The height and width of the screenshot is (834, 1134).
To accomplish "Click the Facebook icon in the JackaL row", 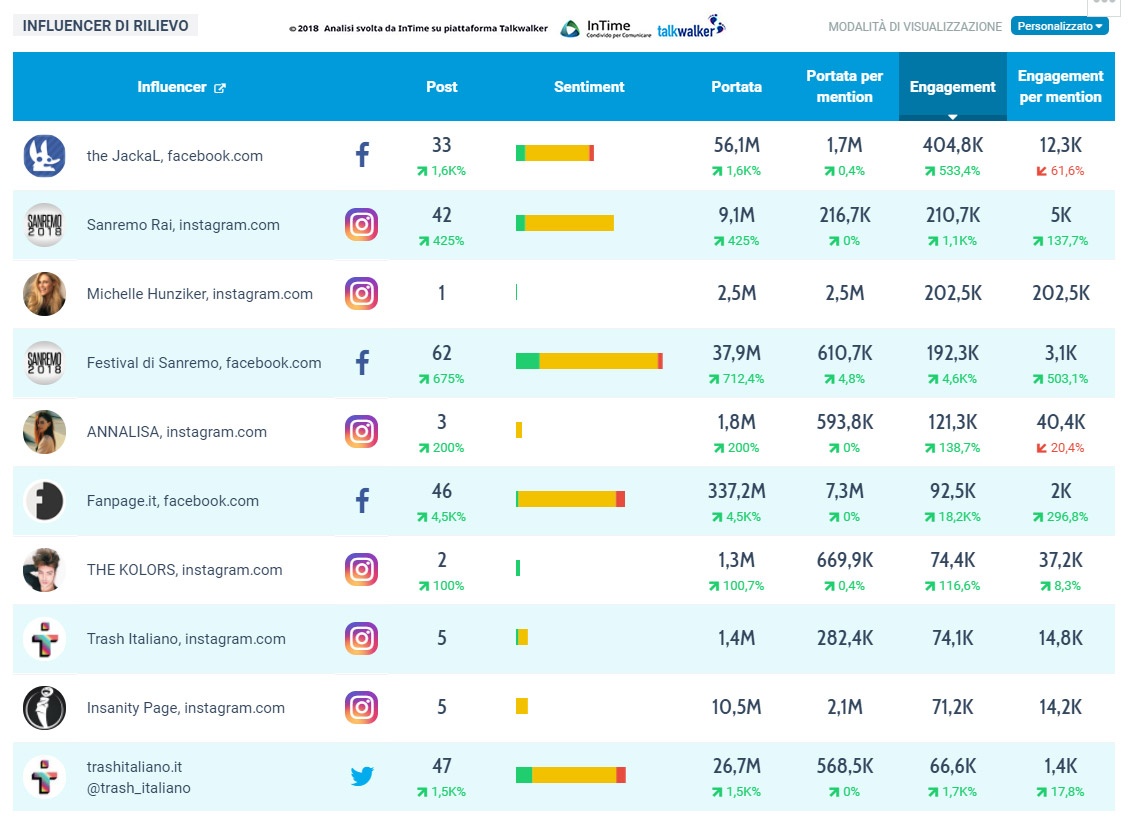I will (362, 155).
